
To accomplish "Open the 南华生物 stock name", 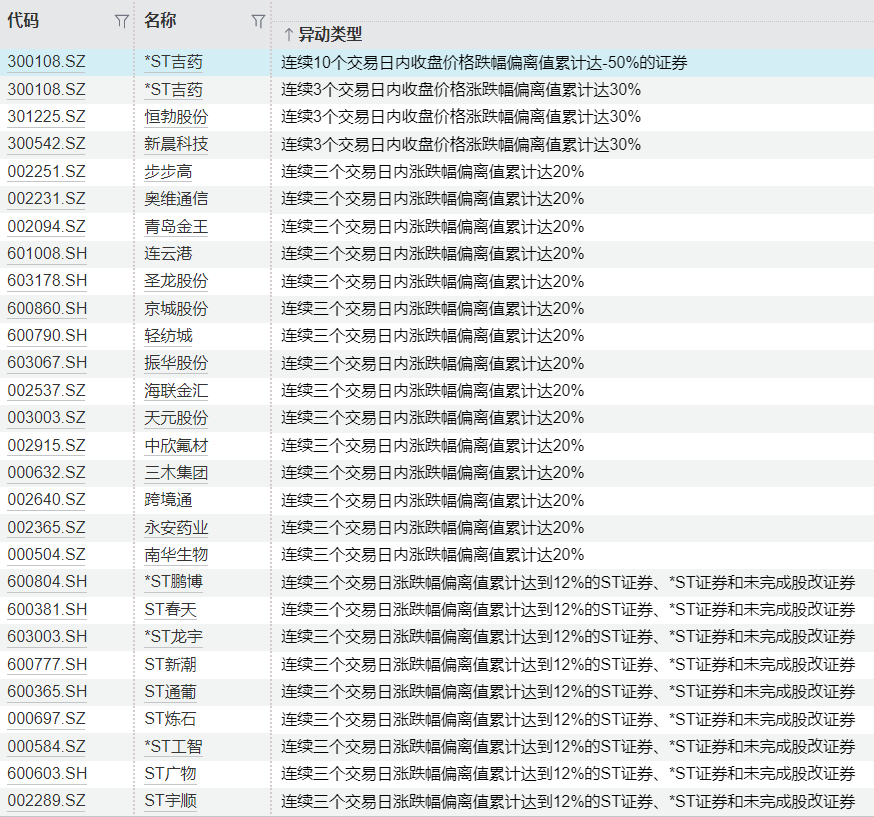I will point(176,555).
